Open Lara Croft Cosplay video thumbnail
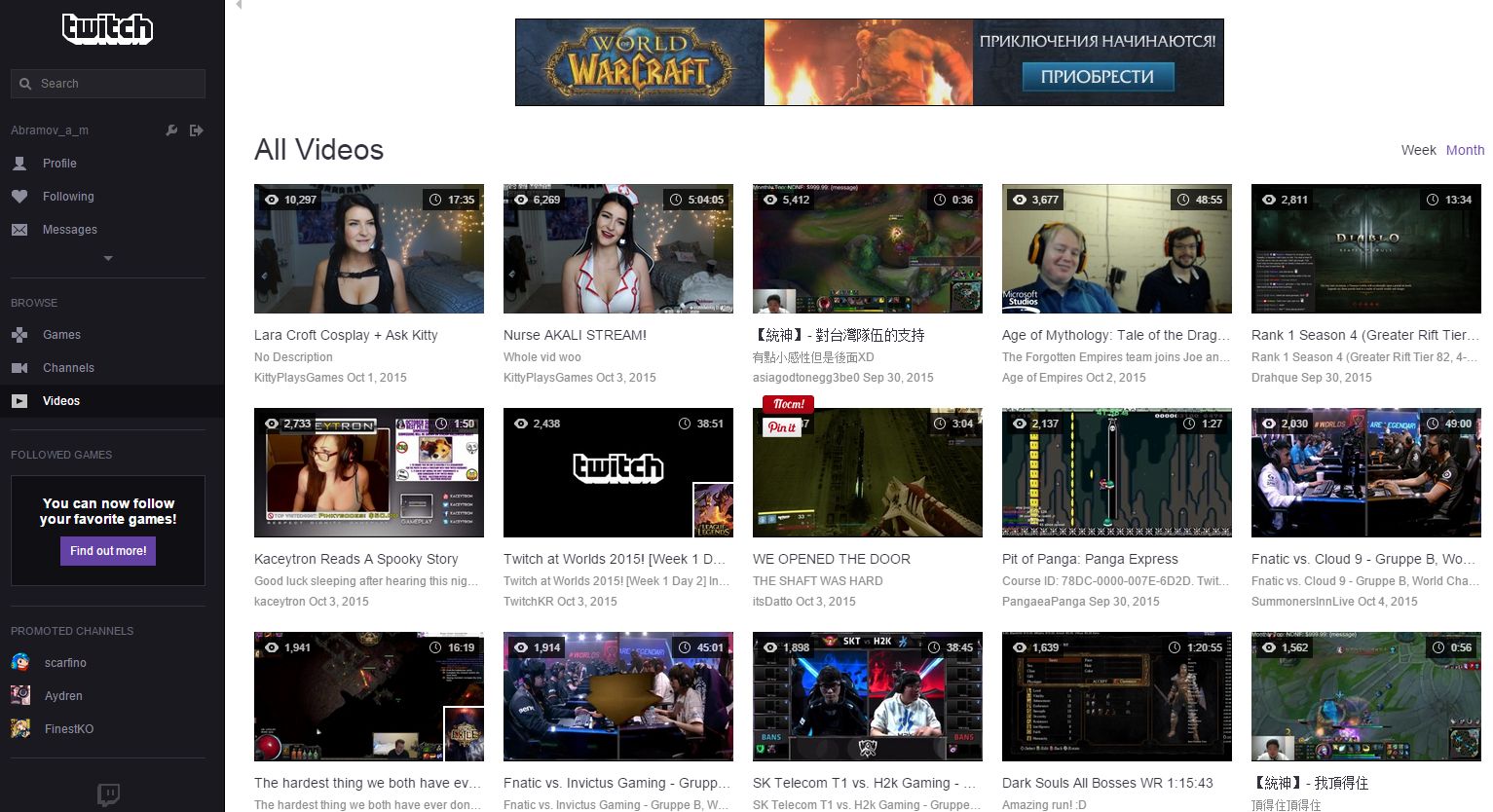This screenshot has height=812, width=1493. point(368,248)
